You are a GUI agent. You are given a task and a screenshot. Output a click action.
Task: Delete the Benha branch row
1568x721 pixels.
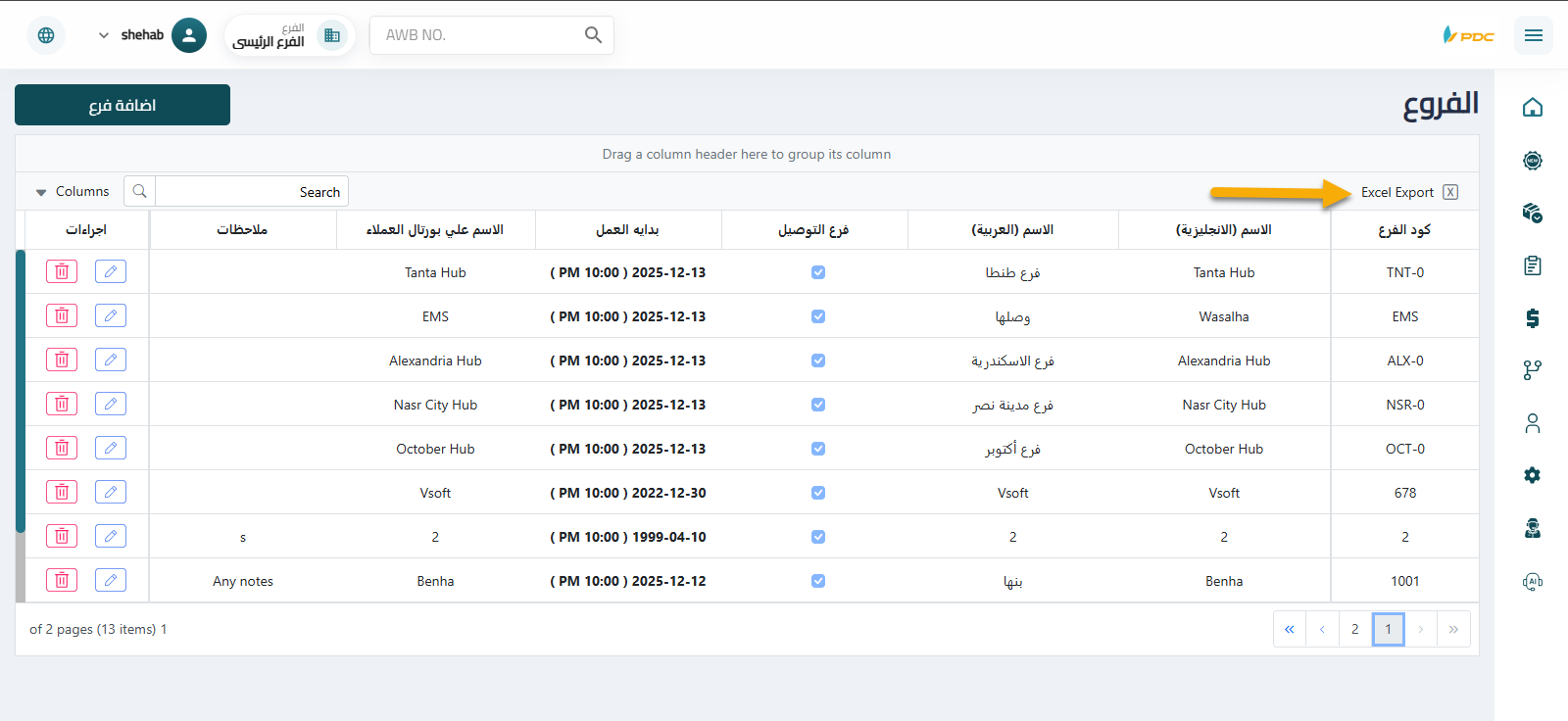point(62,580)
